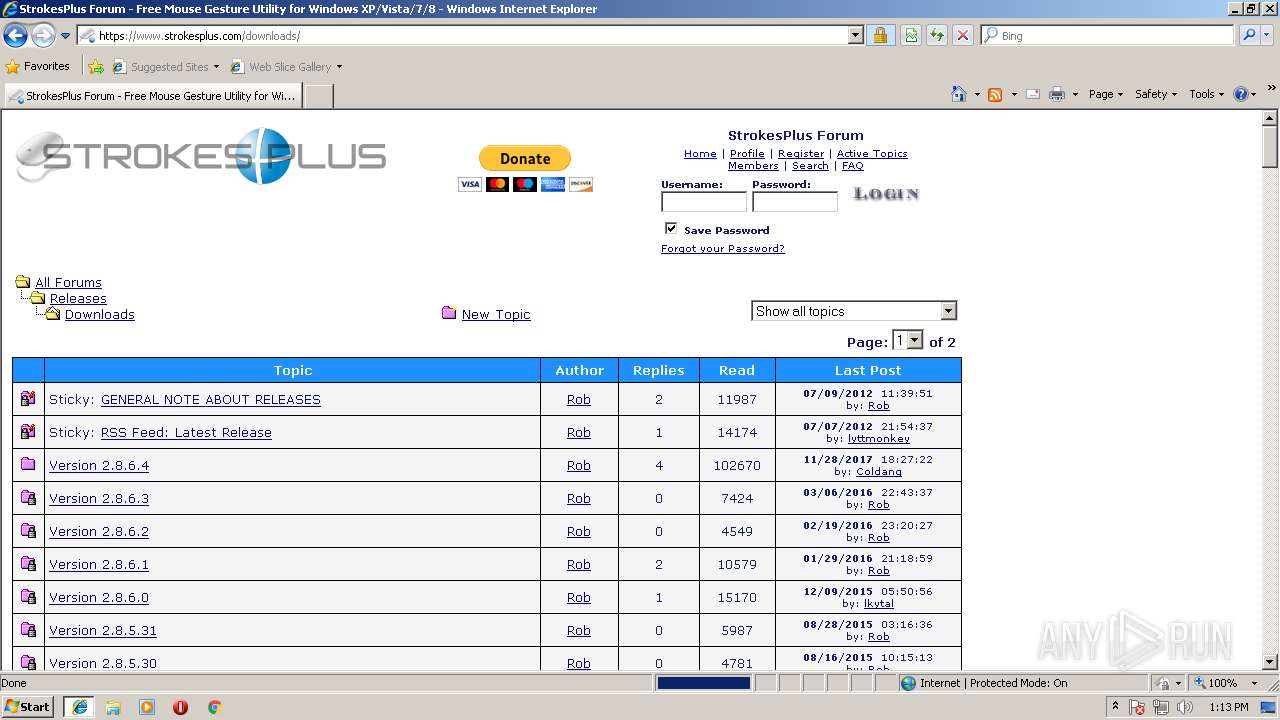Open lyttmonkey's profile link
The width and height of the screenshot is (1280, 720).
click(879, 438)
